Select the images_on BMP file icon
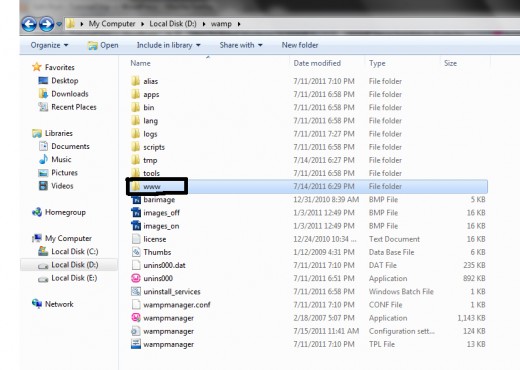This screenshot has width=520, height=370. tap(136, 226)
